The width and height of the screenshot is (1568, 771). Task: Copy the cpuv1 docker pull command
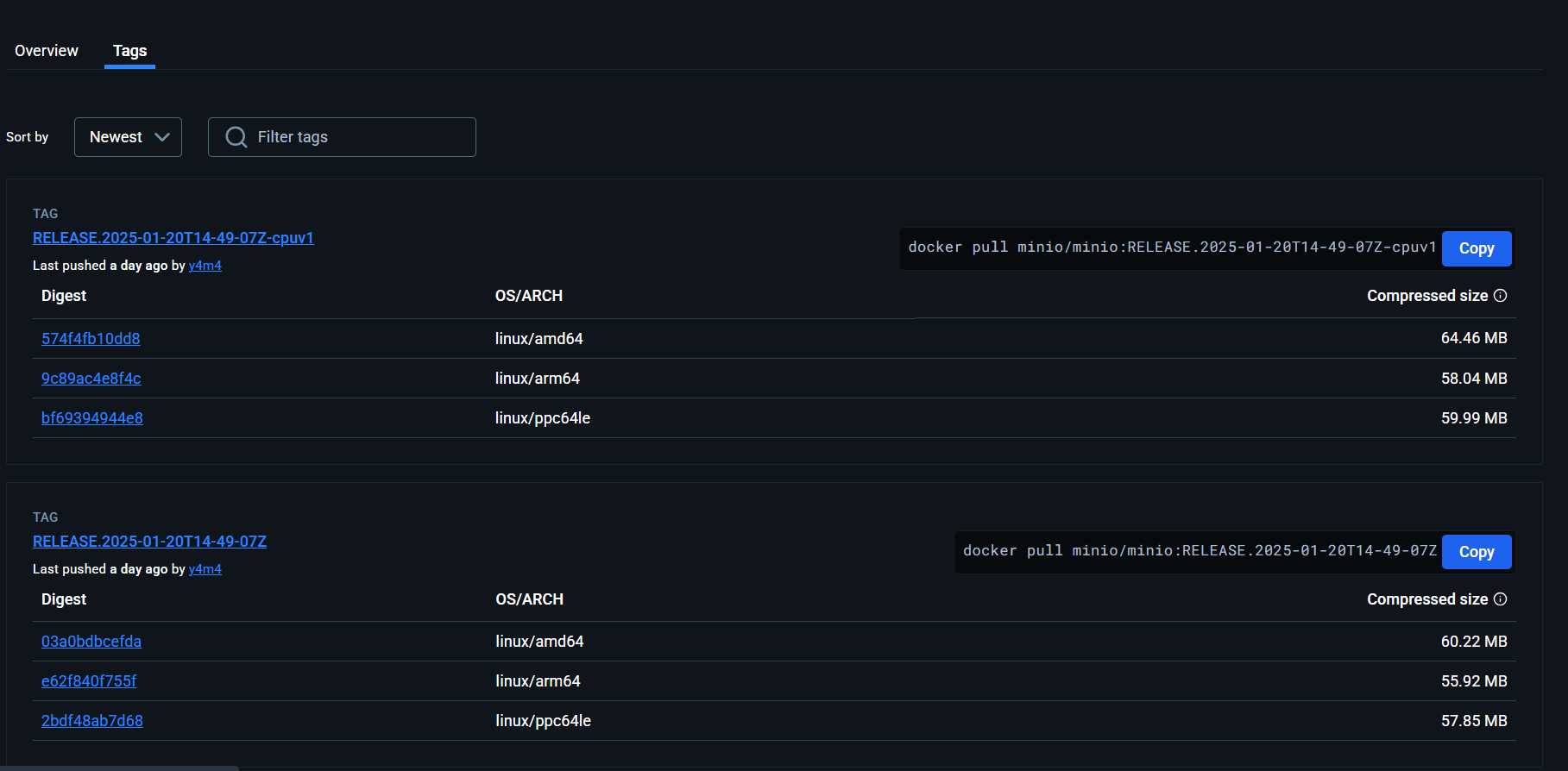point(1477,248)
